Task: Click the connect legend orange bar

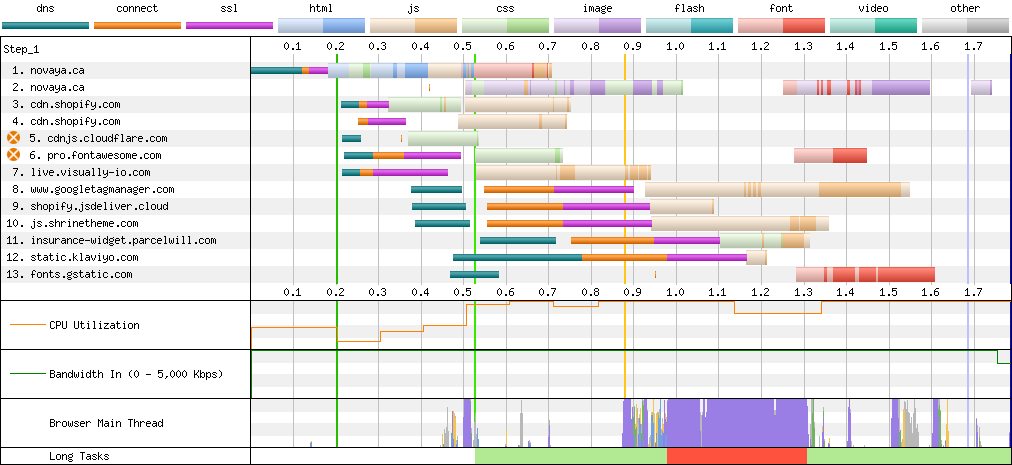Action: 137,25
